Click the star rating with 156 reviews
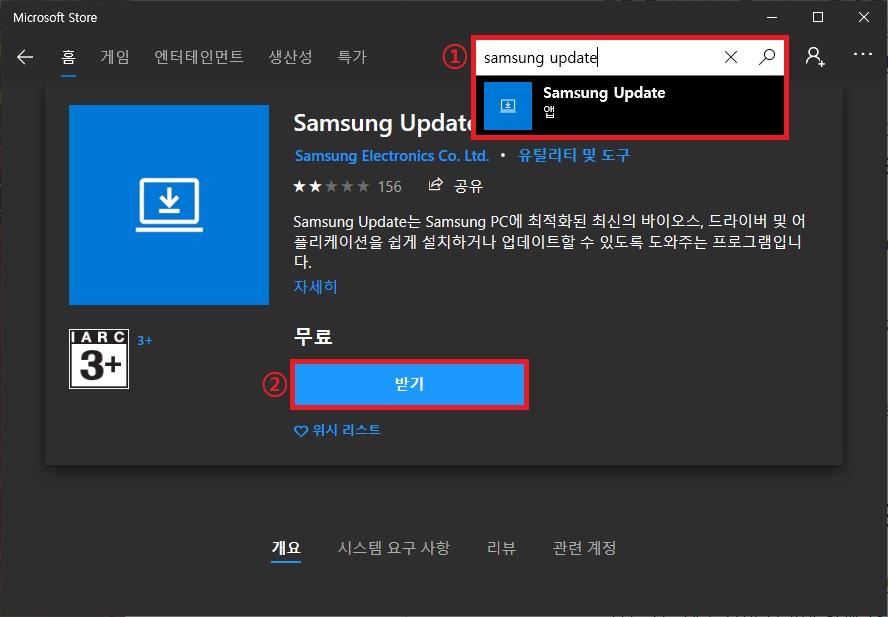This screenshot has height=617, width=888. [347, 186]
